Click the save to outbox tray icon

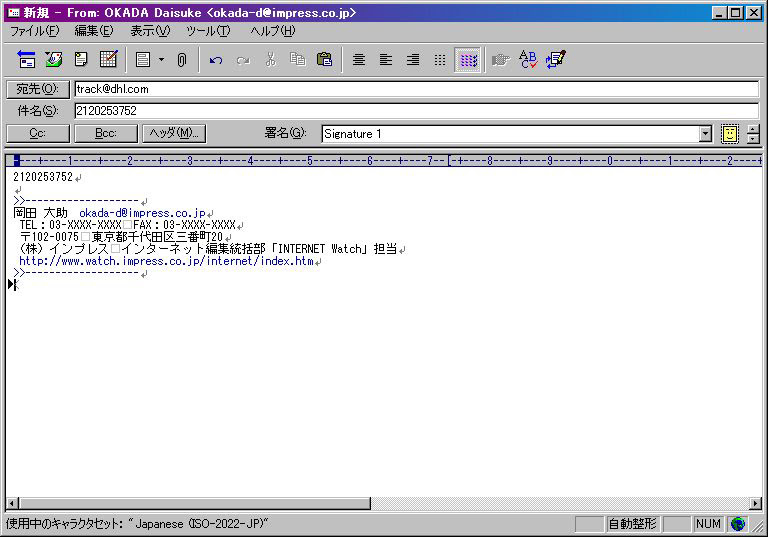click(x=53, y=60)
